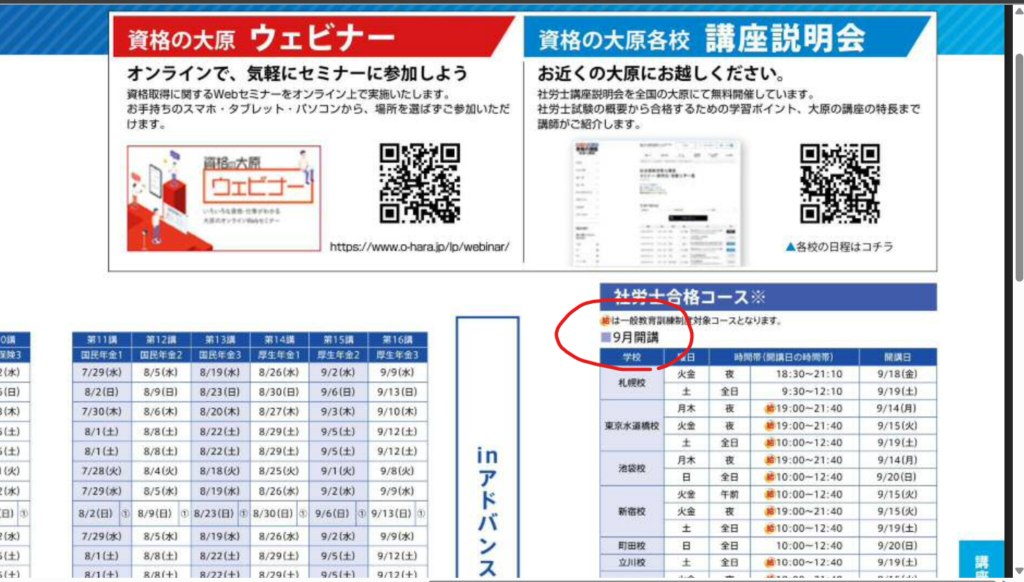Click the 札幌校 school cell
The image size is (1024, 582).
pos(630,383)
